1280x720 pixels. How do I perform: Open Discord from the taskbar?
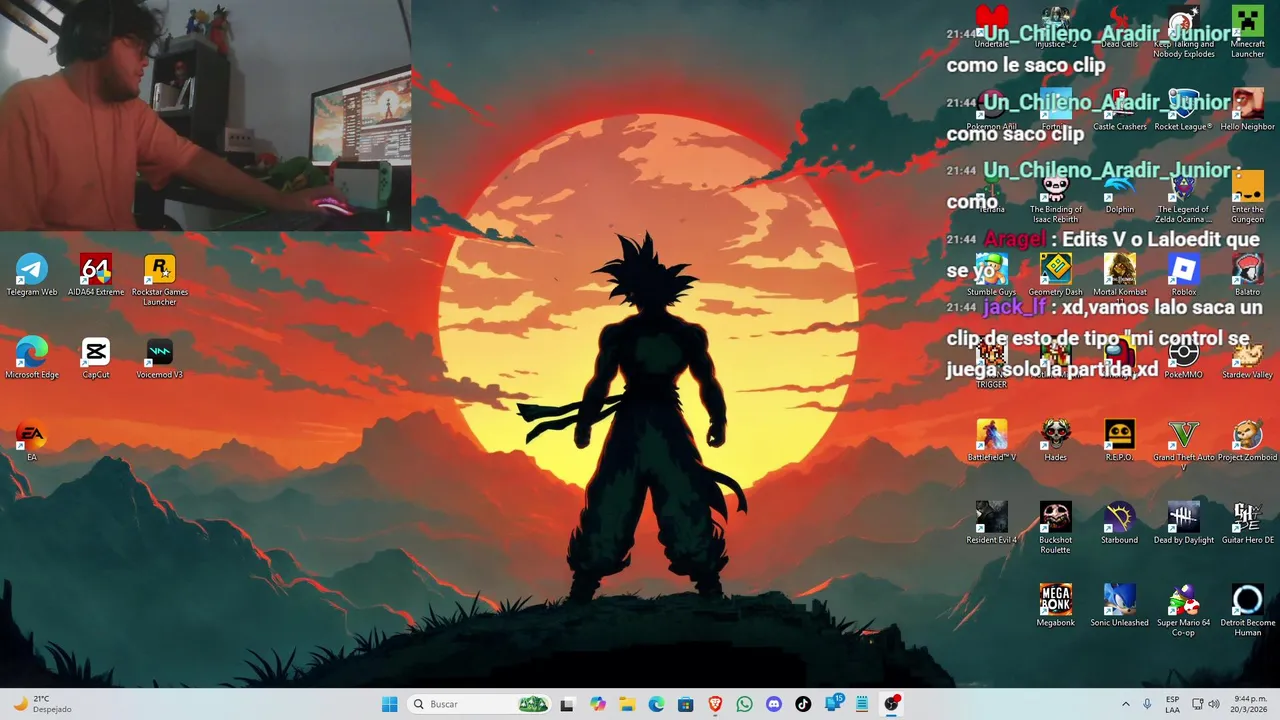(x=773, y=704)
